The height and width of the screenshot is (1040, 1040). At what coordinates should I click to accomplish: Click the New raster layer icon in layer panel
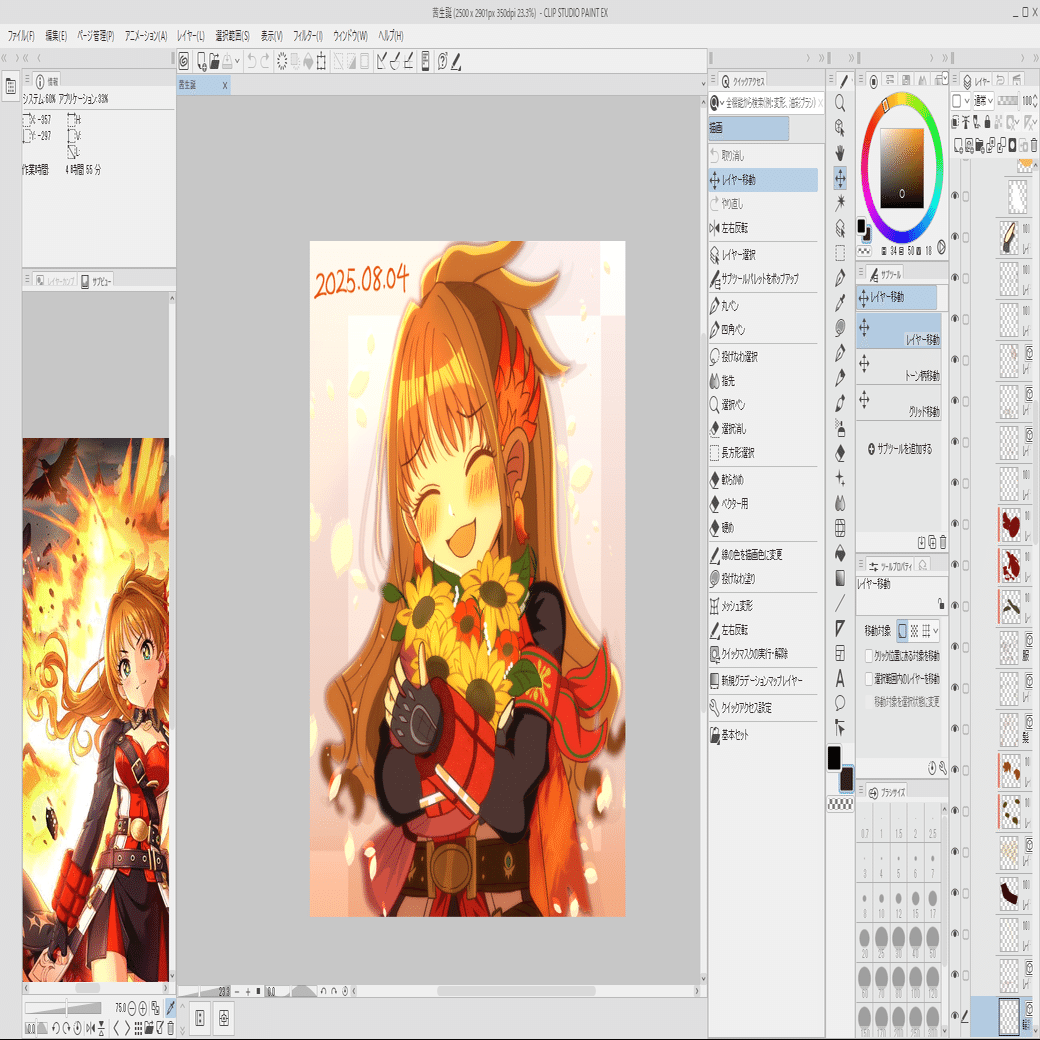958,145
